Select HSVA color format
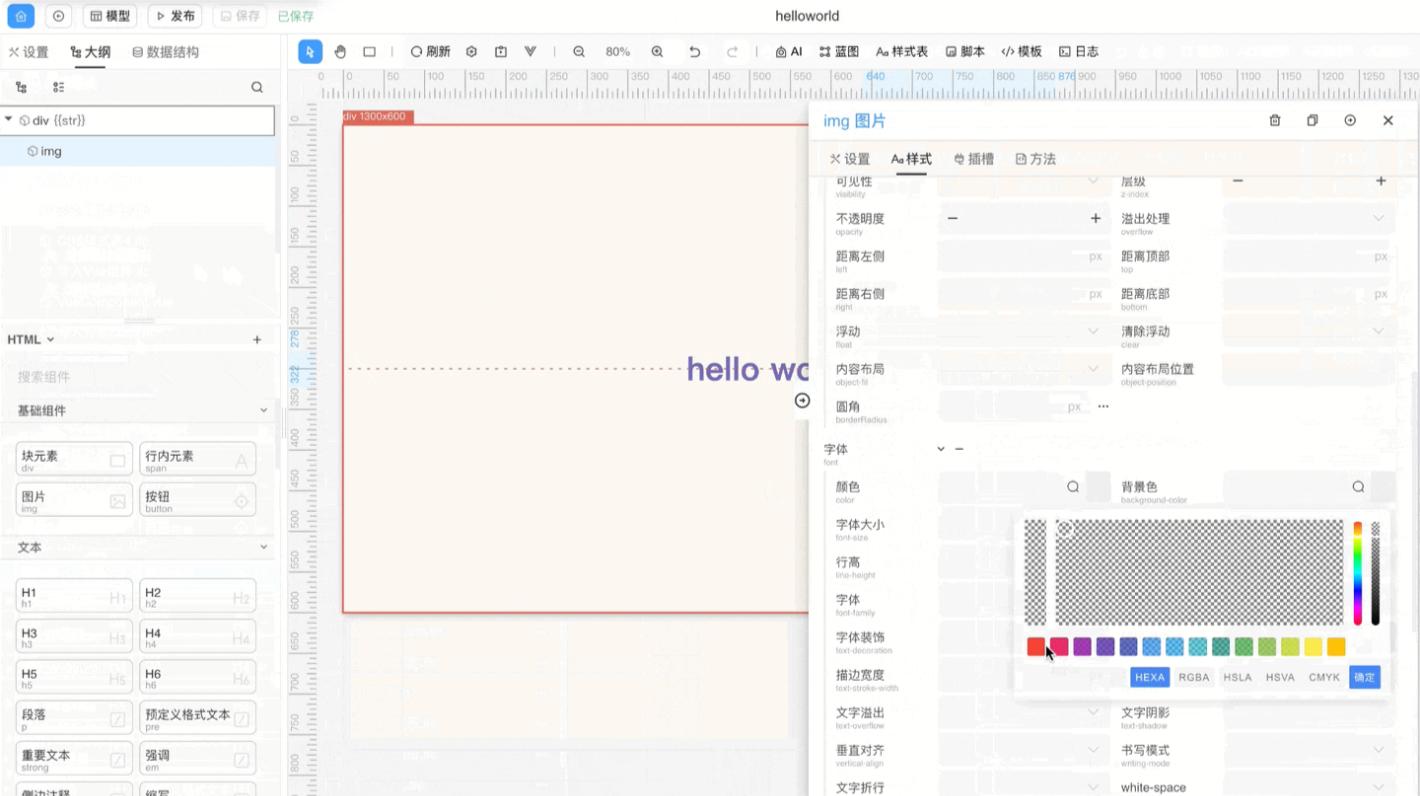 tap(1280, 677)
